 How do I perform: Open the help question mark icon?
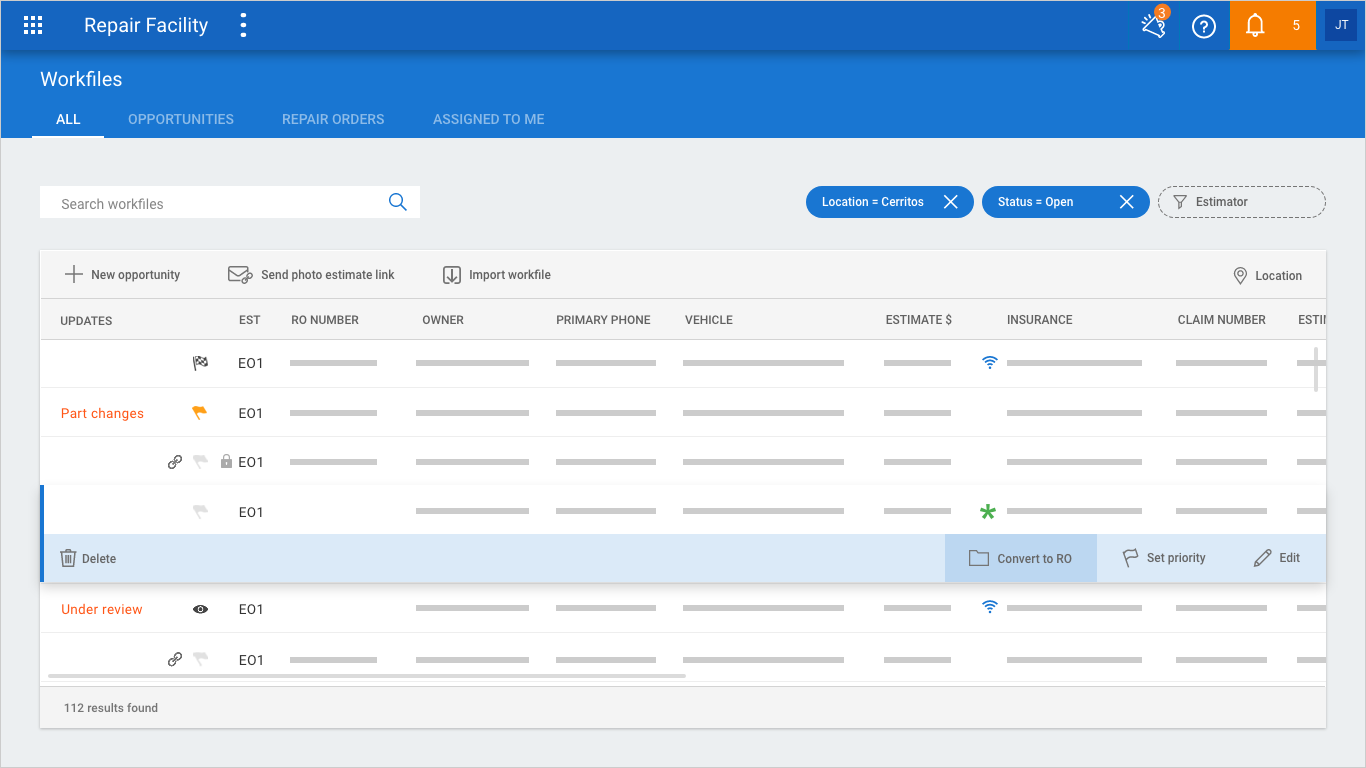point(1204,26)
